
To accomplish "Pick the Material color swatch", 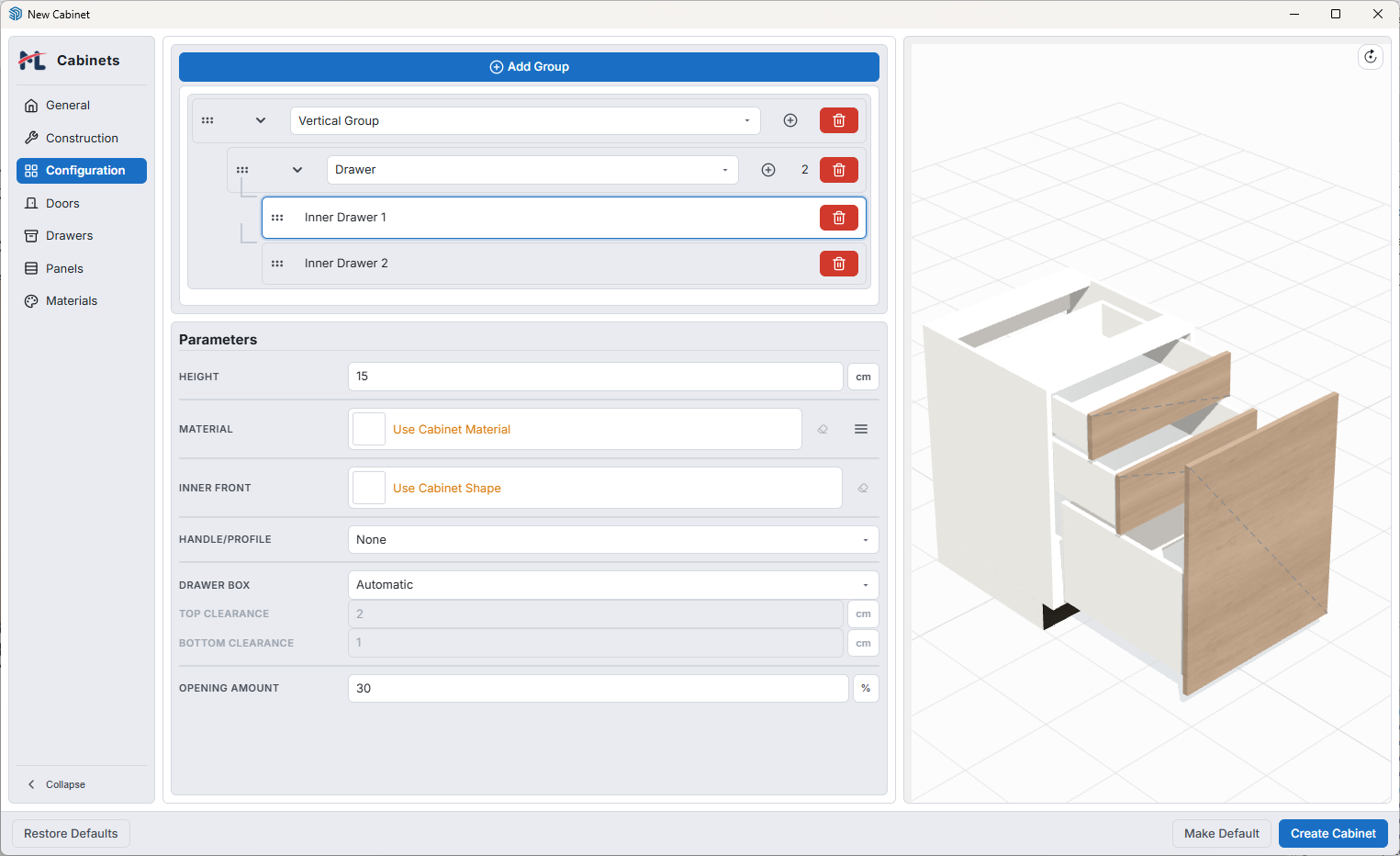I will coord(369,429).
